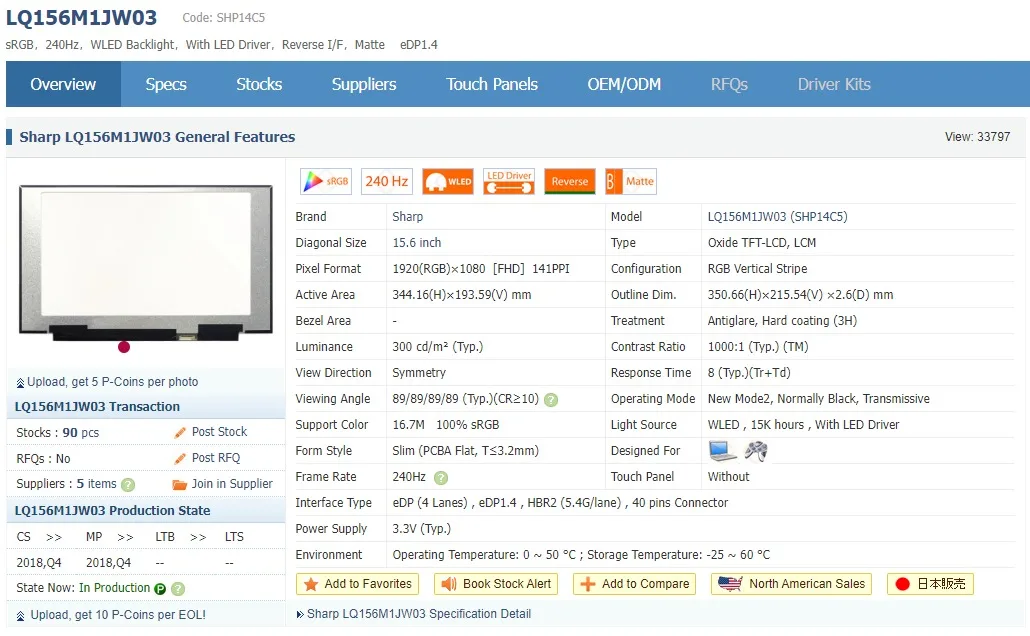Click Upload, get 5 P-Coins per photo
Screen dimensions: 1030x636
pyautogui.click(x=112, y=382)
